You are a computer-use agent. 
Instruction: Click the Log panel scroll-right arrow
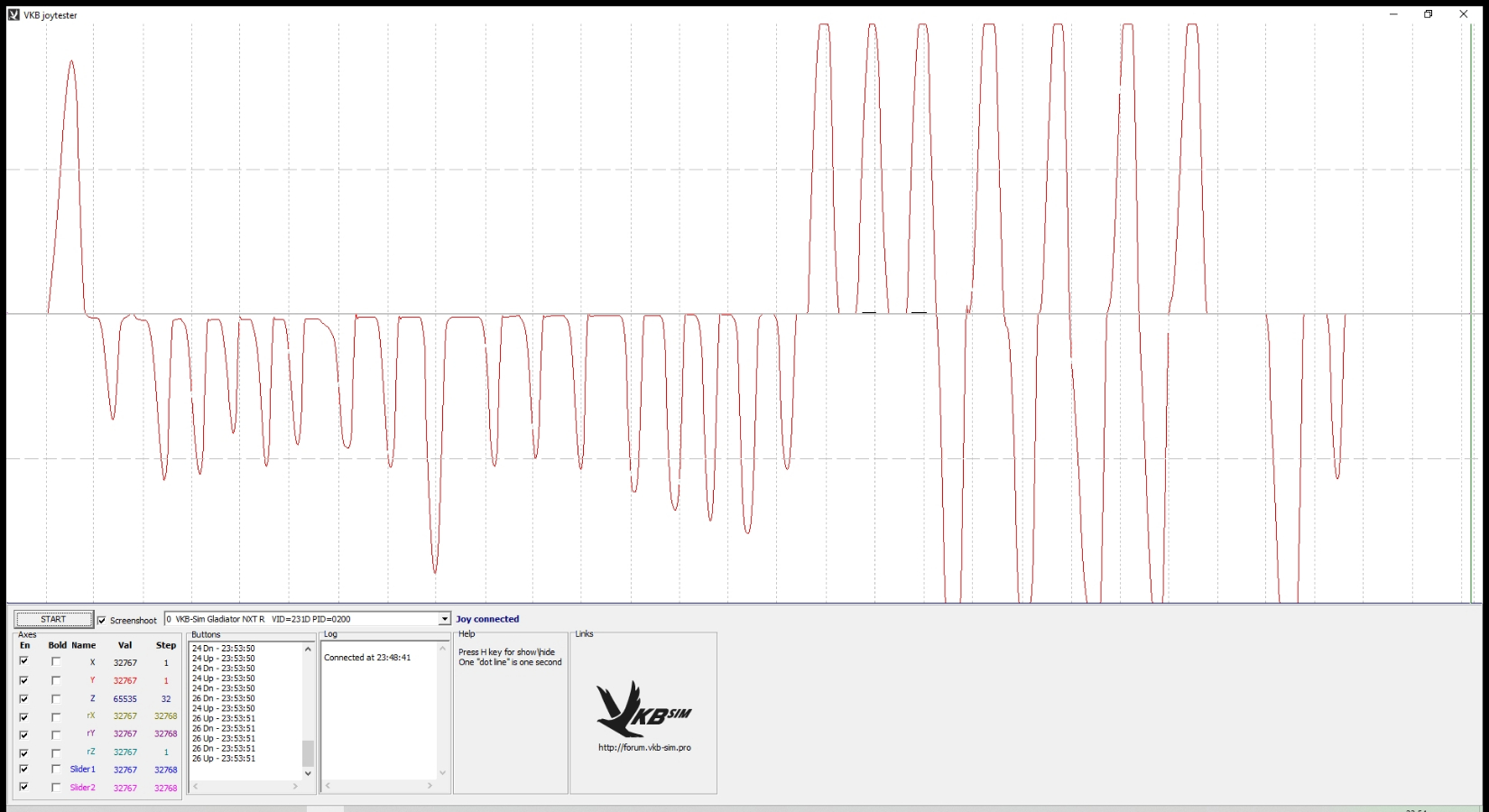[430, 786]
